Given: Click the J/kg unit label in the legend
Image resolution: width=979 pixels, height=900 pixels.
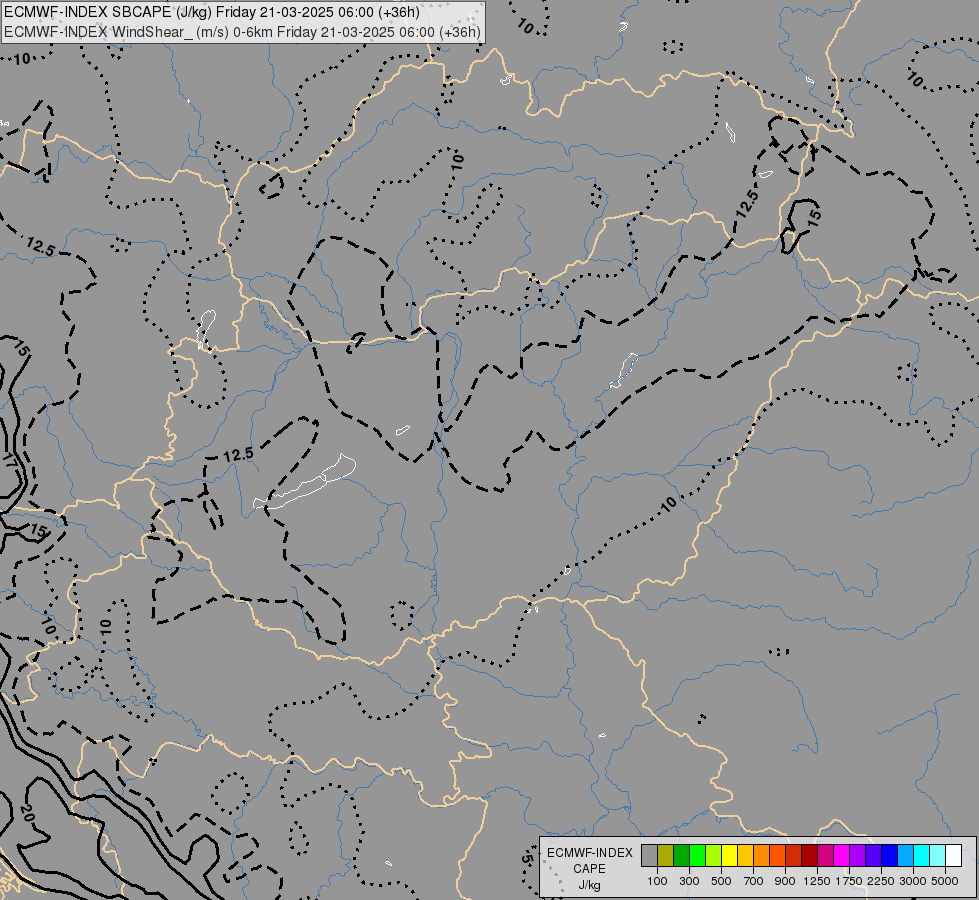Looking at the screenshot, I should coord(589,886).
